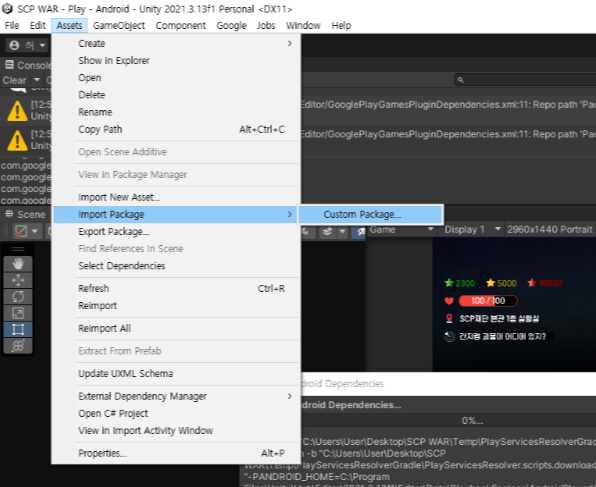Click the Clear button in Console
596x487 pixels.
(x=15, y=80)
